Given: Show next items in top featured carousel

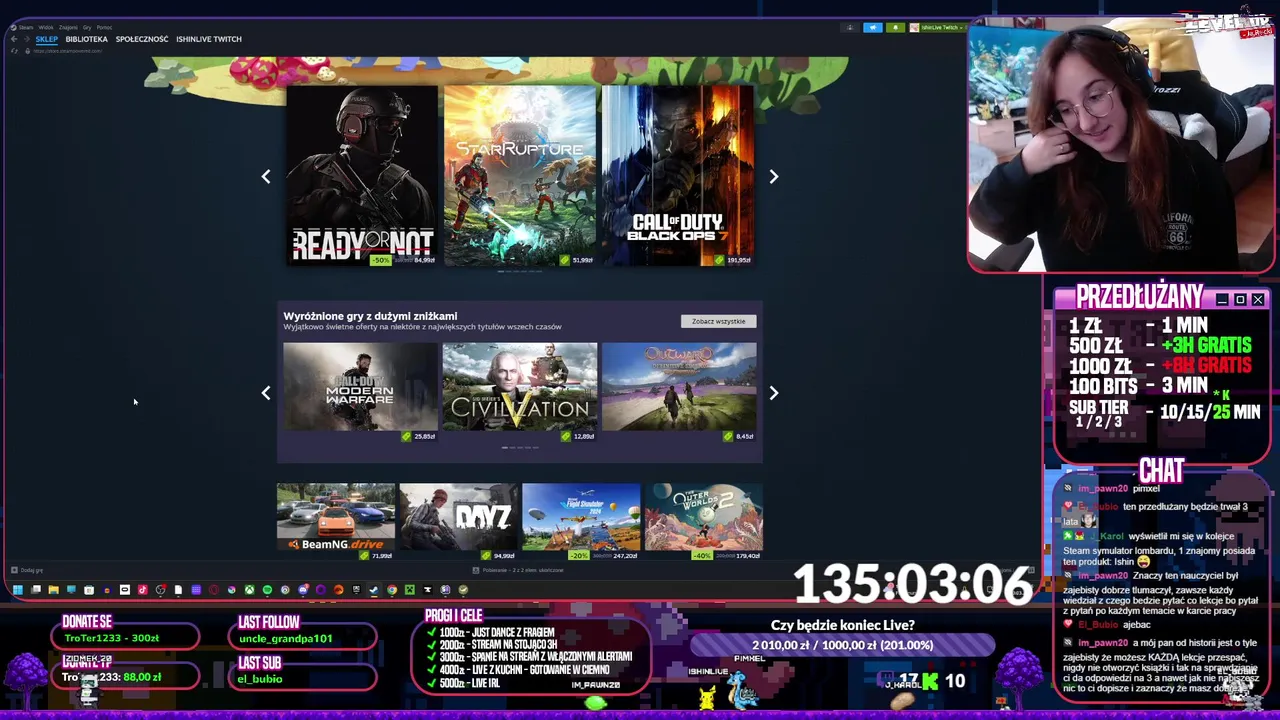Looking at the screenshot, I should (x=773, y=176).
